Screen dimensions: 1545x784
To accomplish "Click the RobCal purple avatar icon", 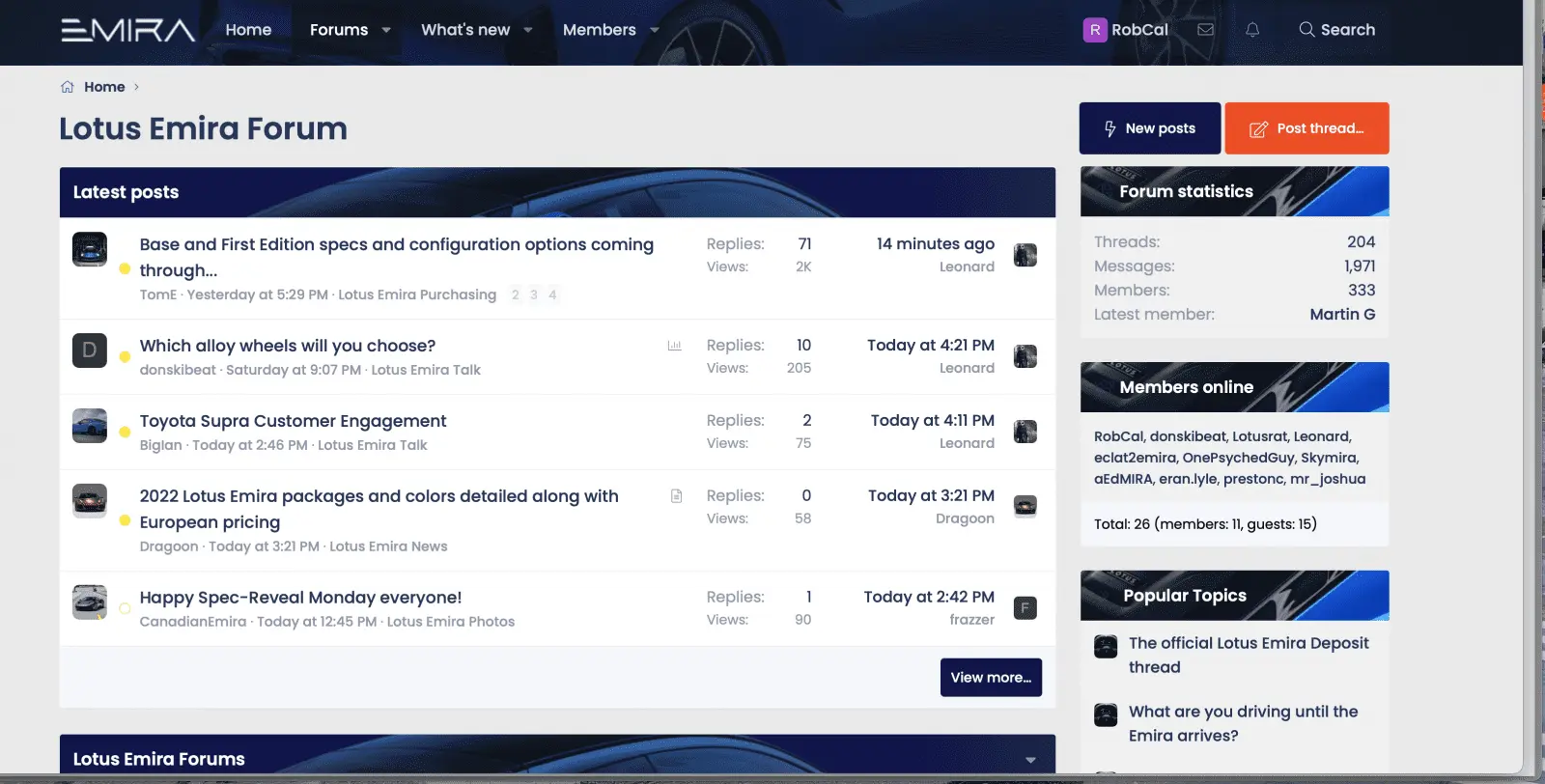I will point(1094,30).
